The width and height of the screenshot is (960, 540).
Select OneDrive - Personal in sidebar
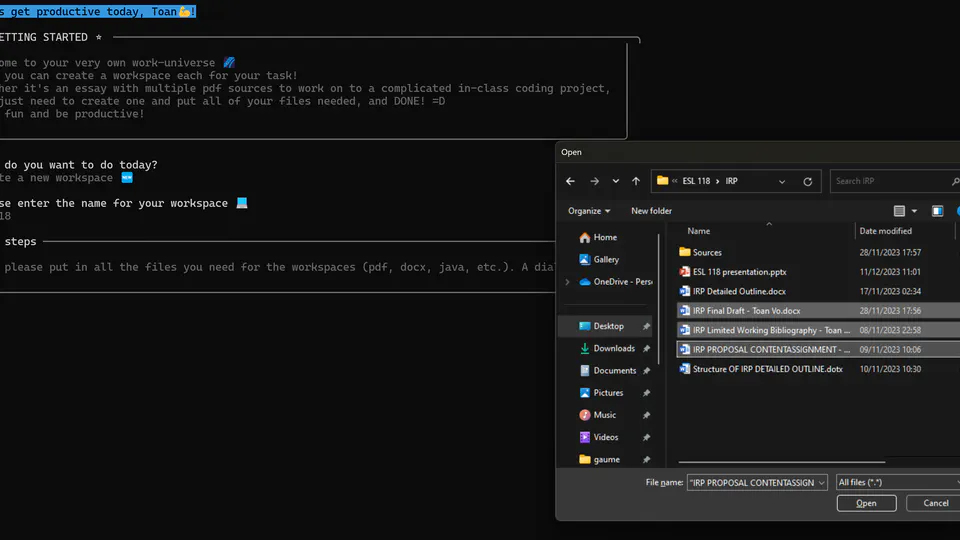coord(615,282)
